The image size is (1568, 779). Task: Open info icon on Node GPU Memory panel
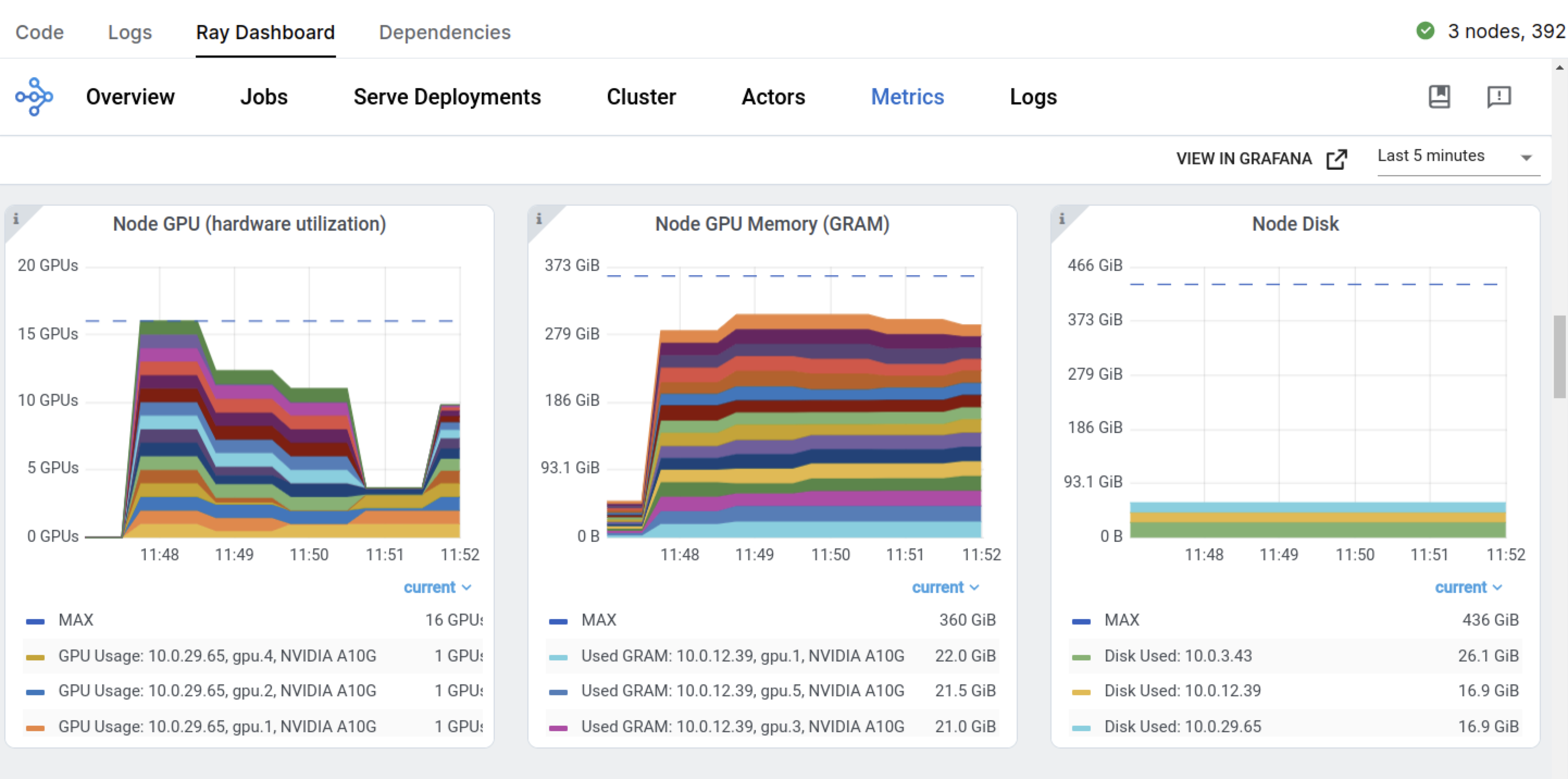coord(539,218)
